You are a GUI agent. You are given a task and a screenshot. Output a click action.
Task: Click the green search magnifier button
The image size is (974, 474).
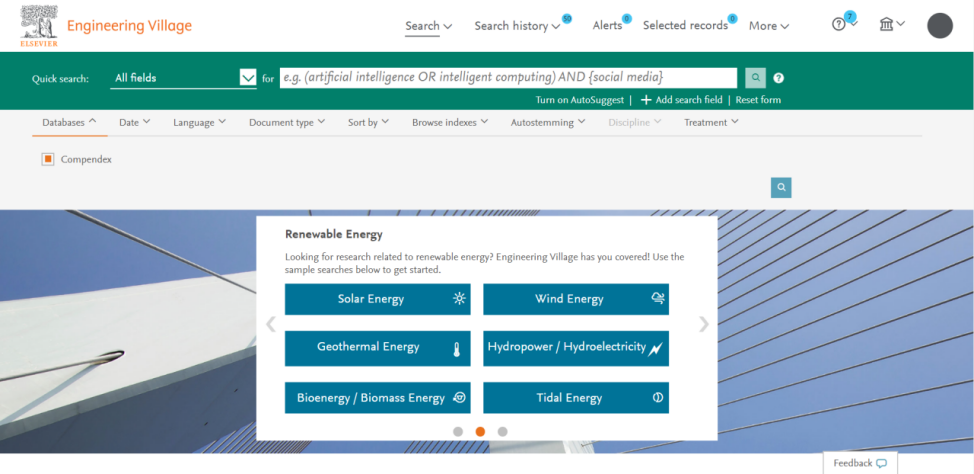click(x=755, y=78)
